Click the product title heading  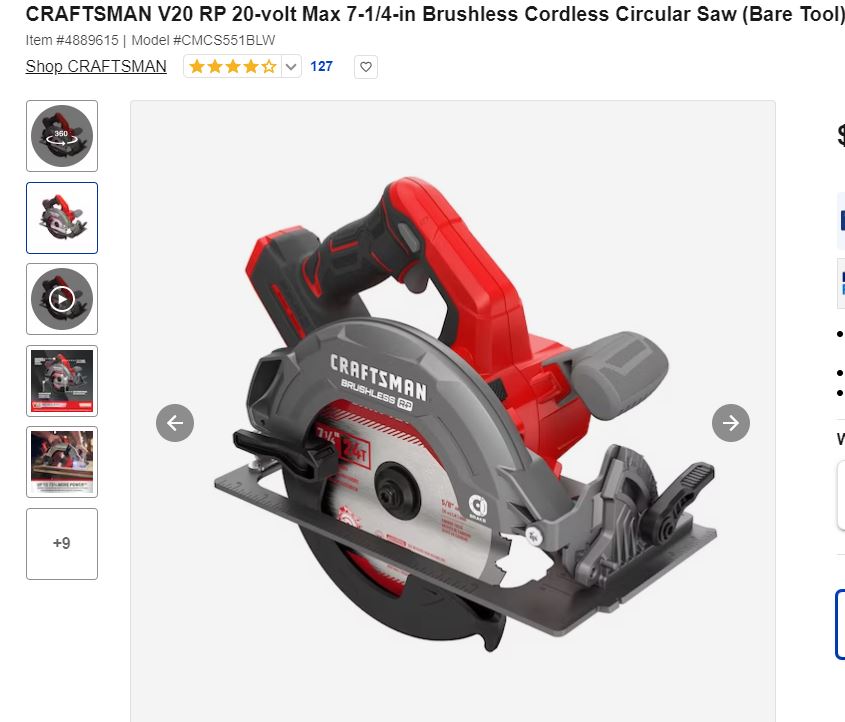point(435,15)
